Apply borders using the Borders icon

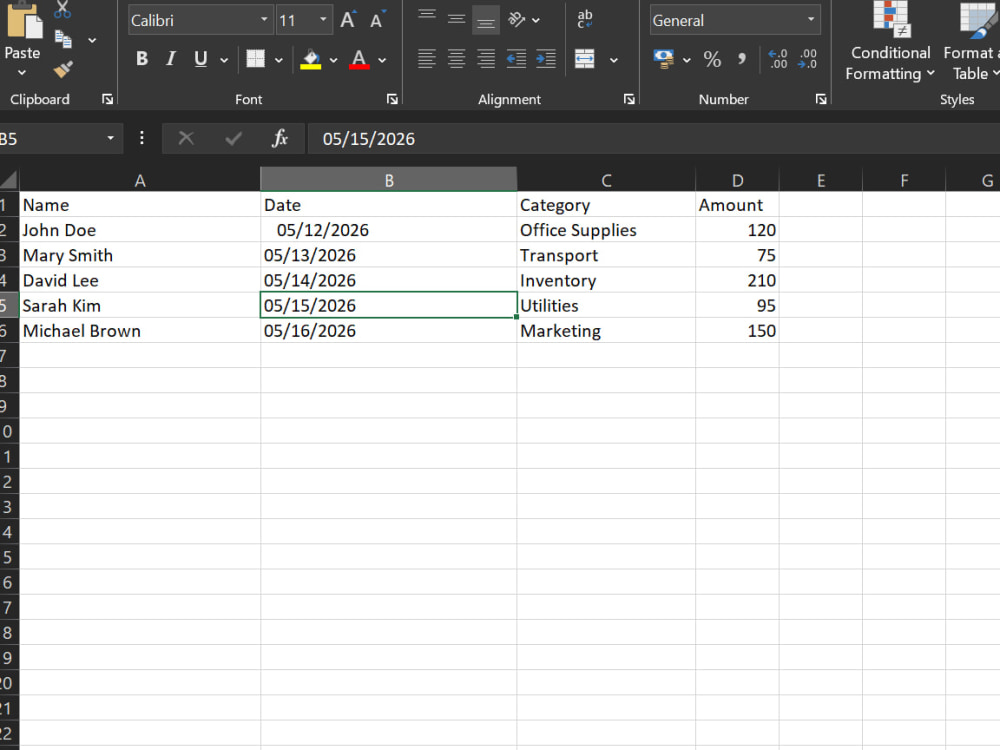(x=256, y=59)
